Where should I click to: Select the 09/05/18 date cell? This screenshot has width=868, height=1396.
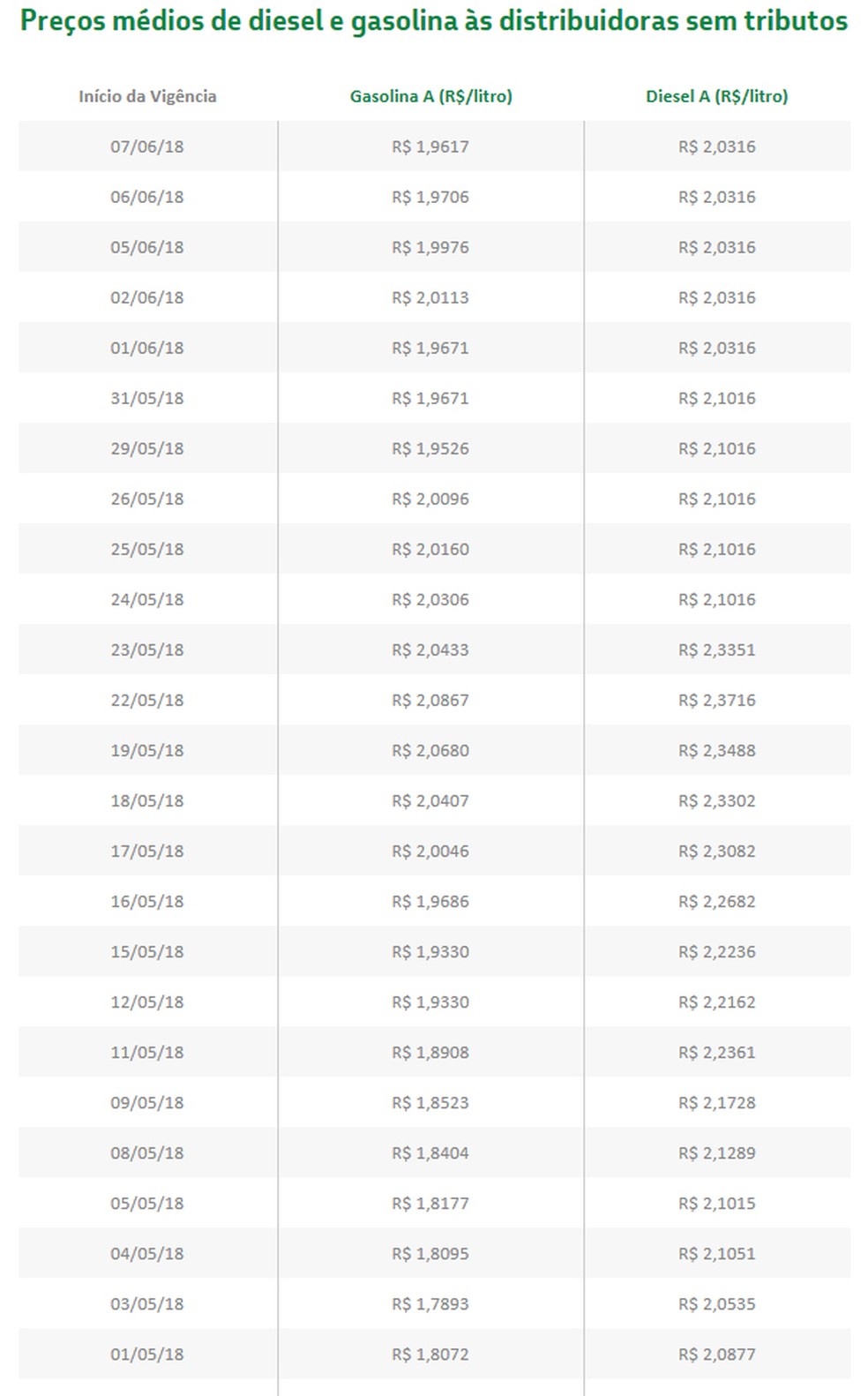click(x=147, y=1102)
